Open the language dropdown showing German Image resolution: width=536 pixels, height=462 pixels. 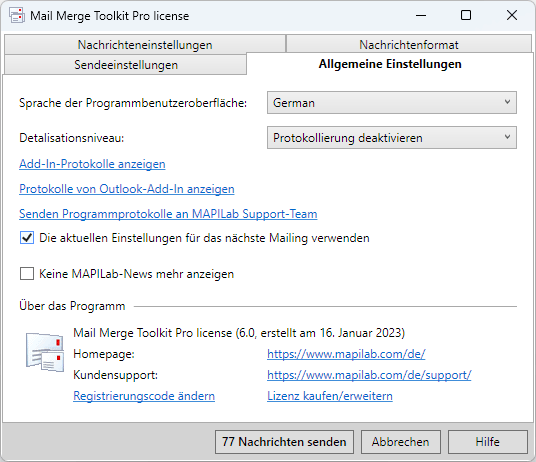click(392, 103)
